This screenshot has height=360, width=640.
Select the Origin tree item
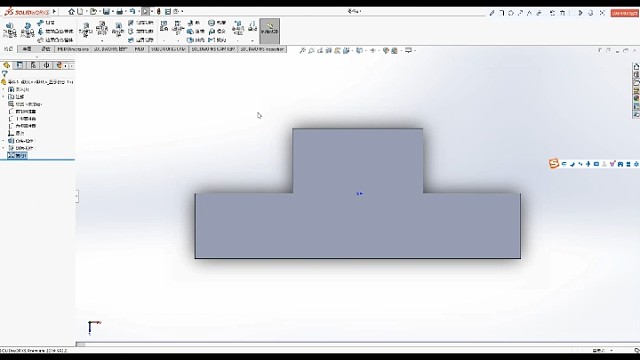(17, 133)
